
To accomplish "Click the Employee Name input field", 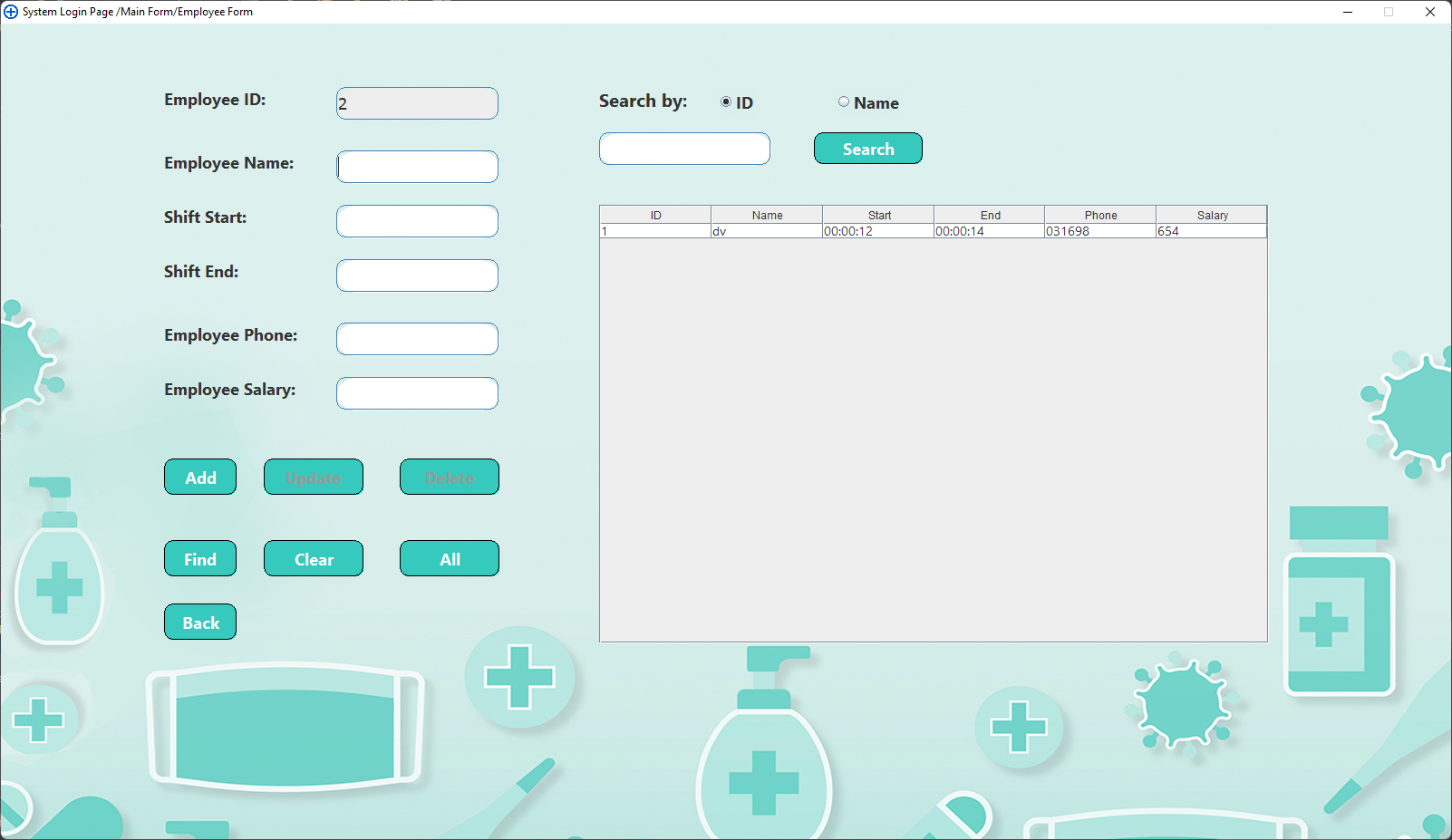I will pos(416,167).
